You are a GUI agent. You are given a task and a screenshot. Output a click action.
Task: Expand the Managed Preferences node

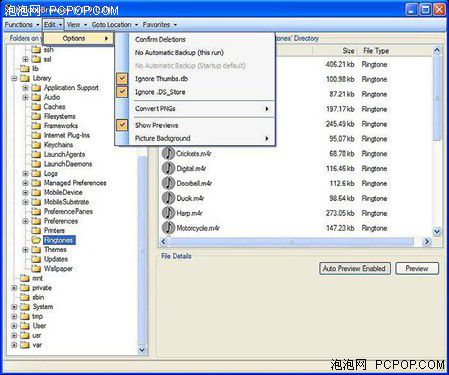click(x=25, y=183)
